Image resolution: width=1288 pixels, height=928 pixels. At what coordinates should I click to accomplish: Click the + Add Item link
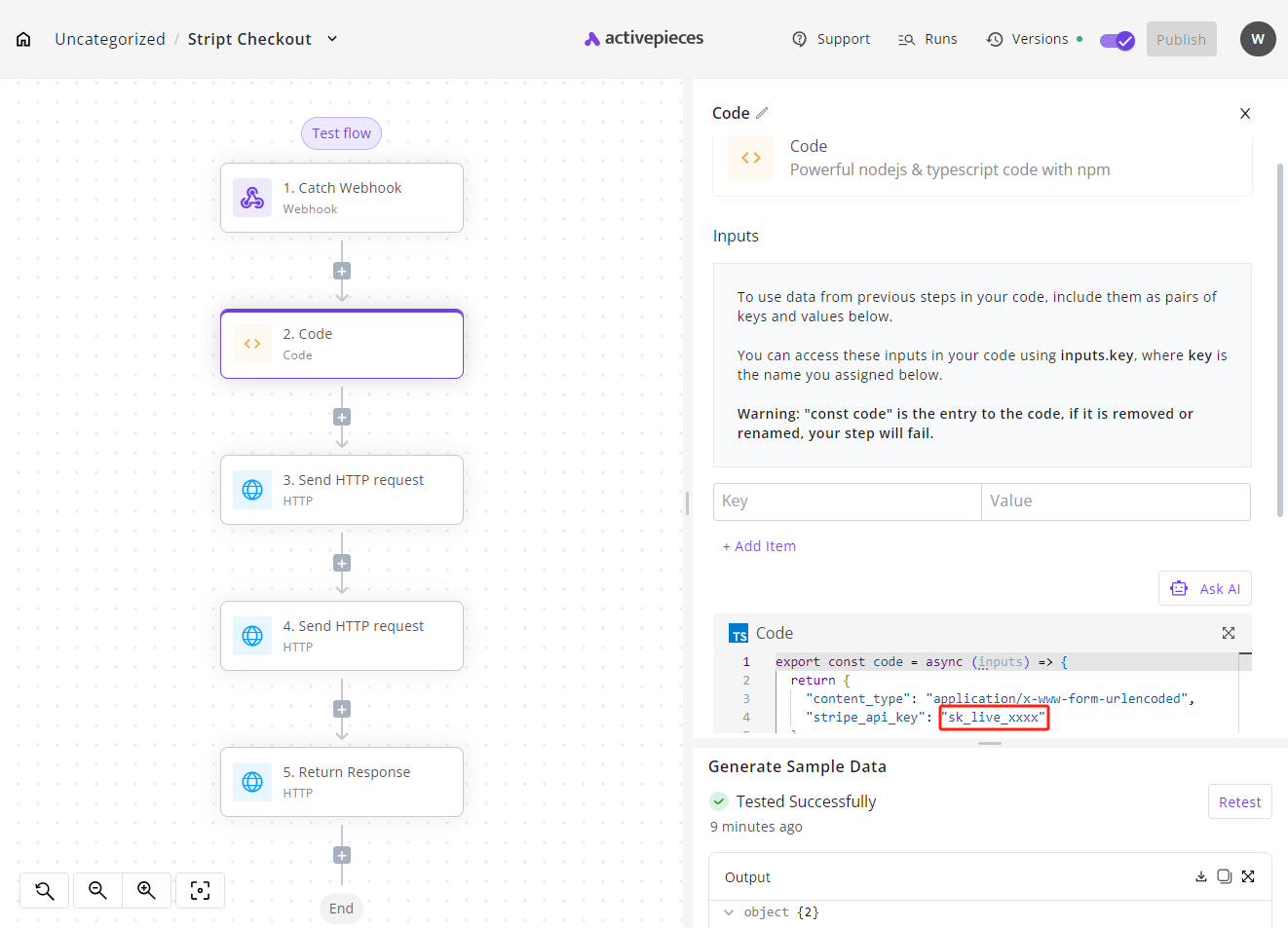tap(759, 546)
